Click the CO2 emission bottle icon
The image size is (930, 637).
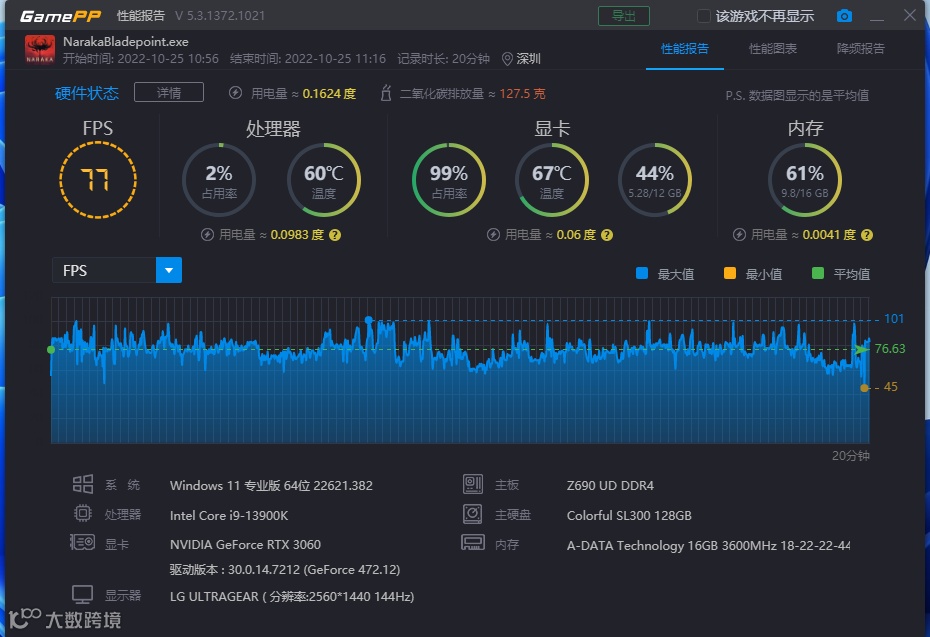386,93
